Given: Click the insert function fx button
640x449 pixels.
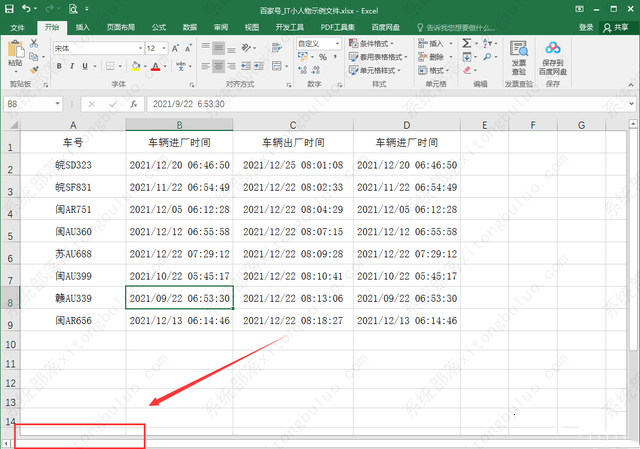Looking at the screenshot, I should pos(133,104).
